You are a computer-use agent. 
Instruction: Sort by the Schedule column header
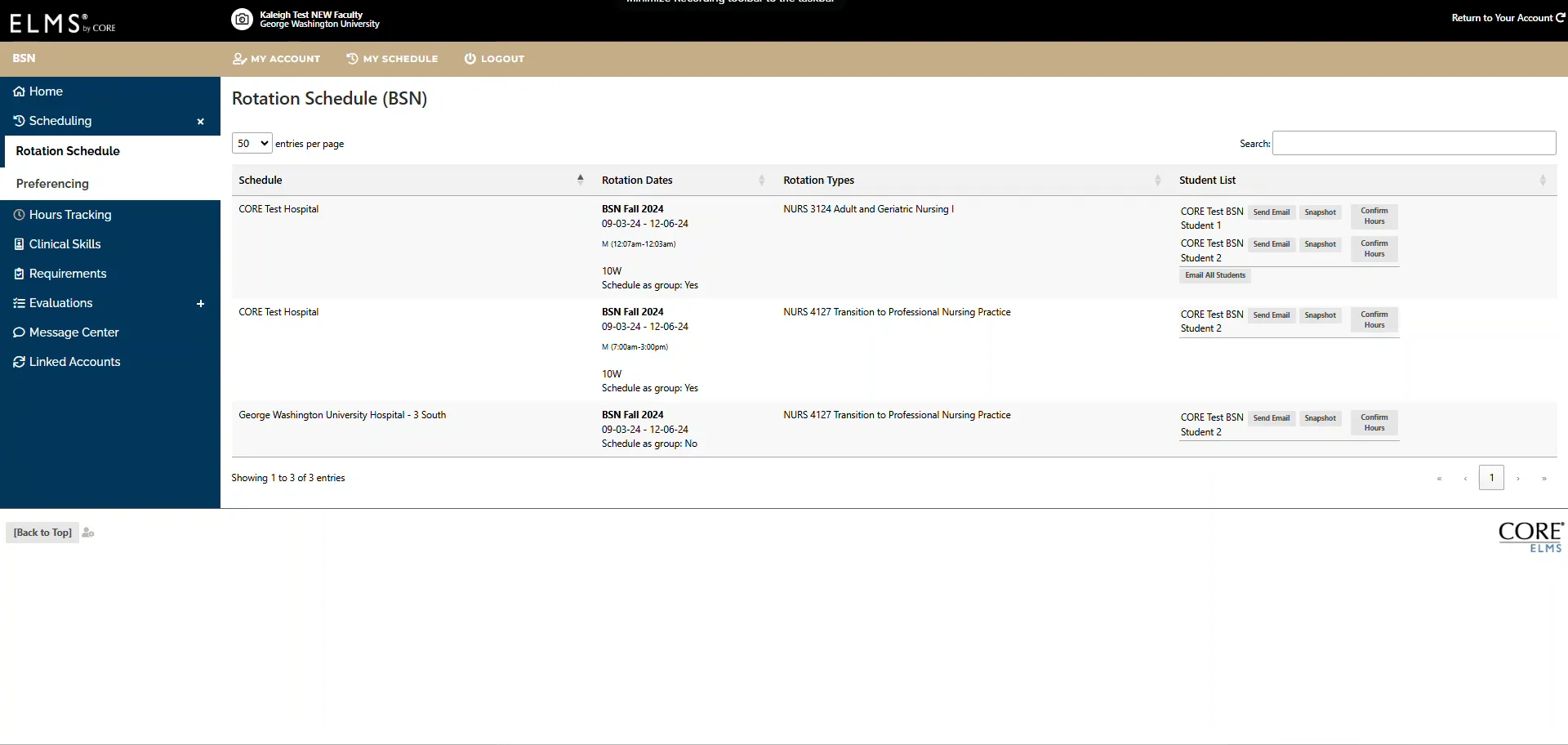point(412,181)
